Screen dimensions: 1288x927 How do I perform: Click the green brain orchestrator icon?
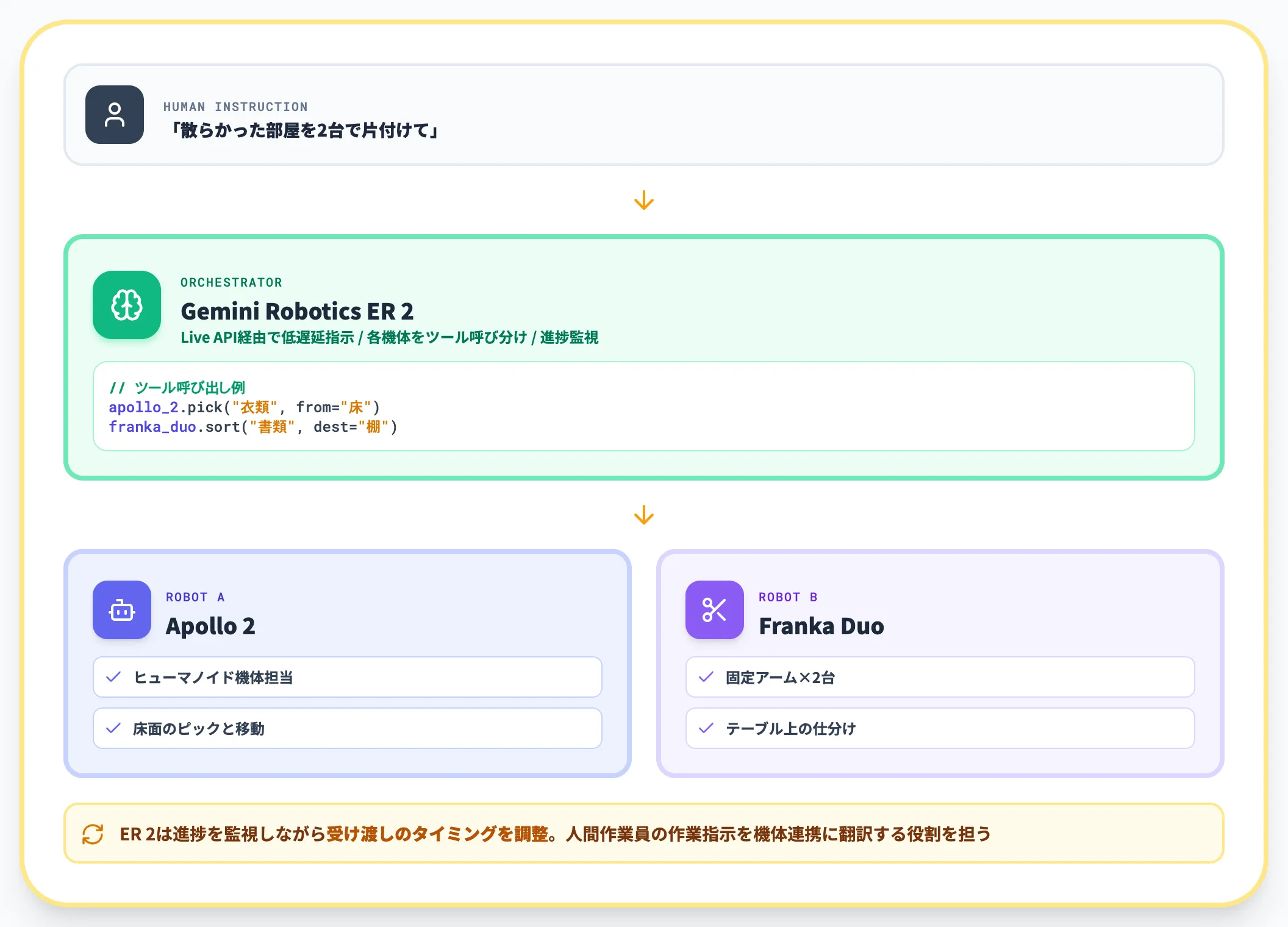tap(127, 305)
